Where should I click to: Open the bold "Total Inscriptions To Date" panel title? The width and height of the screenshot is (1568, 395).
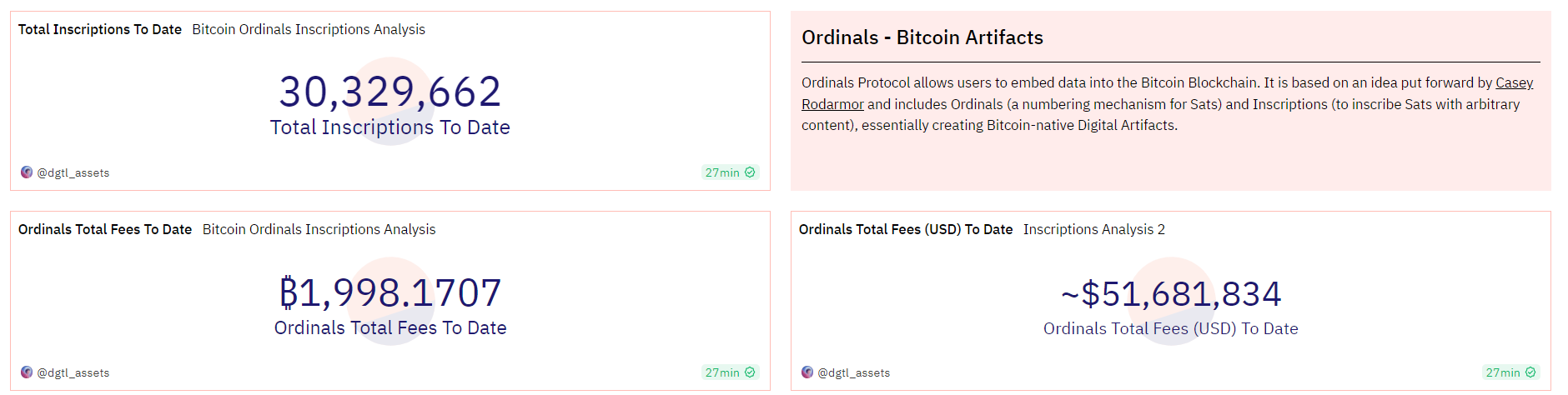100,30
